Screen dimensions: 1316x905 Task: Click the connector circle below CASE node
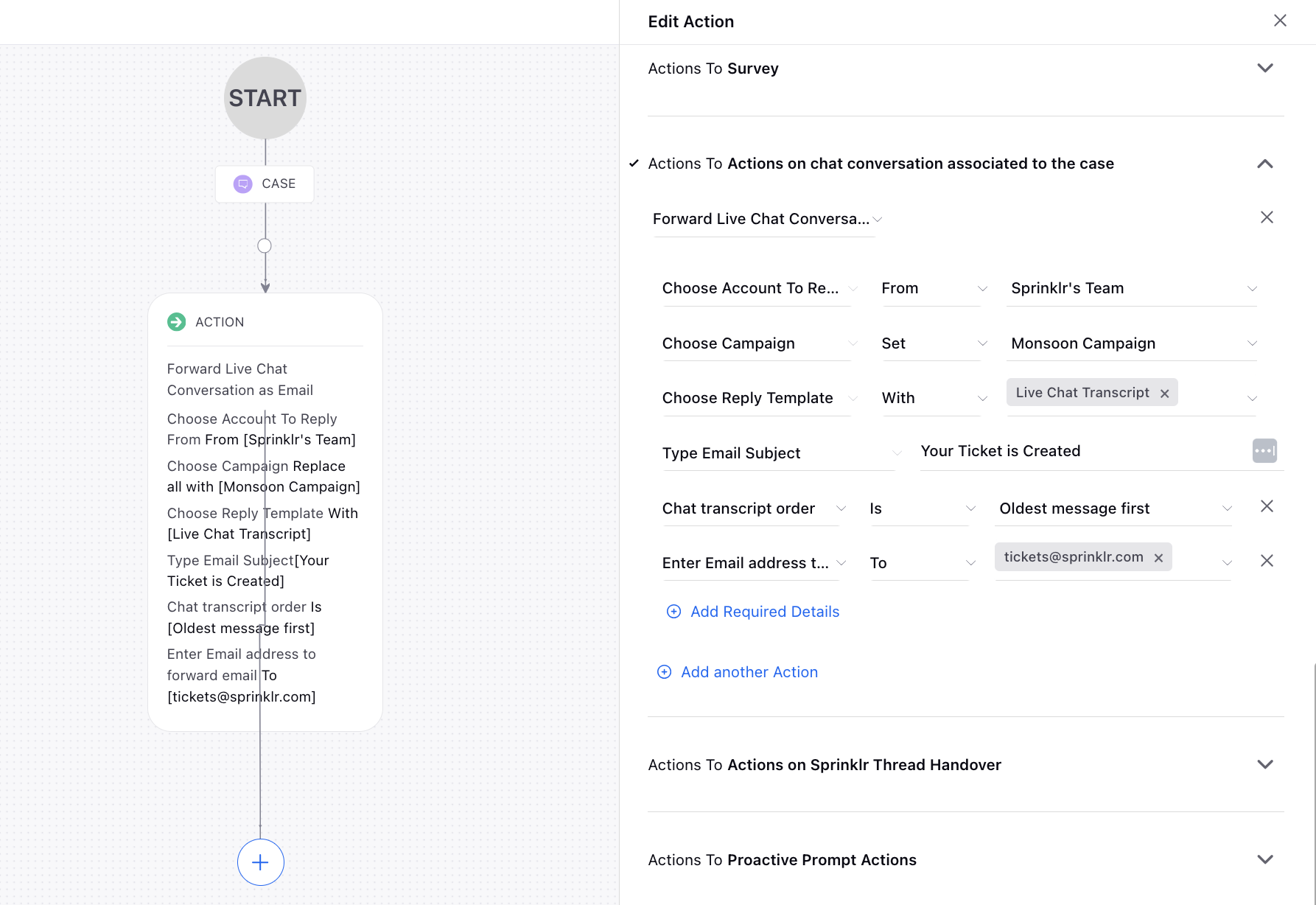click(x=265, y=245)
